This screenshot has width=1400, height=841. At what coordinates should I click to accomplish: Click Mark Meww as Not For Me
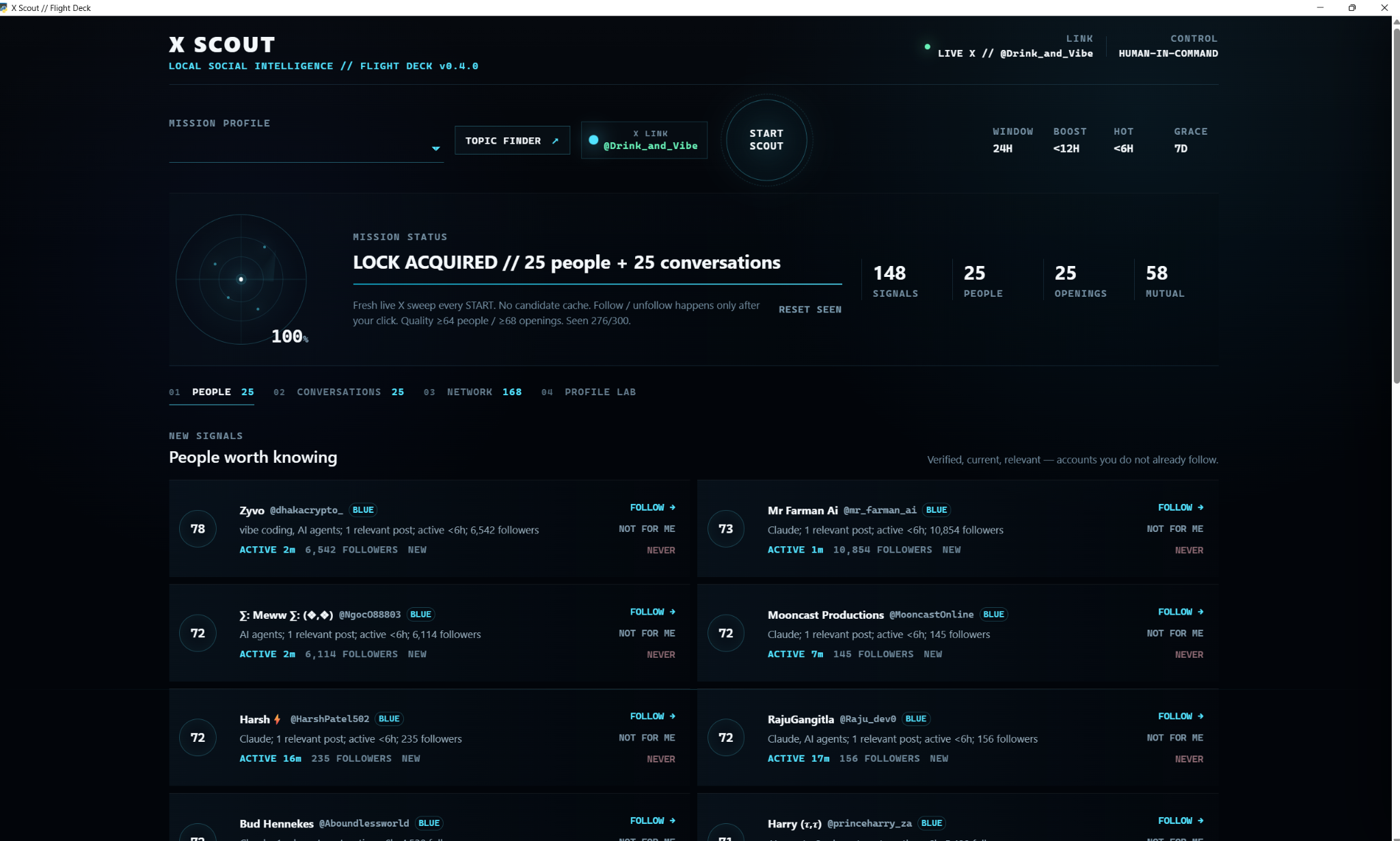pyautogui.click(x=647, y=633)
